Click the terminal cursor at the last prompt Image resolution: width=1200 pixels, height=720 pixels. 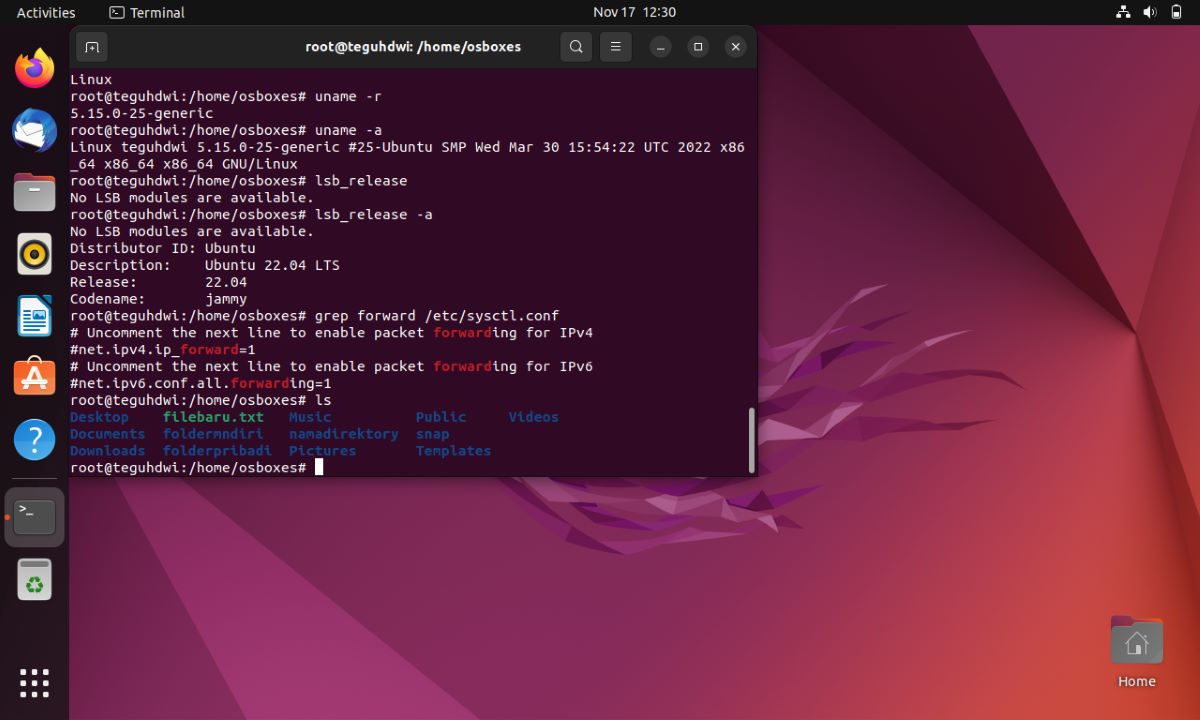click(x=319, y=467)
